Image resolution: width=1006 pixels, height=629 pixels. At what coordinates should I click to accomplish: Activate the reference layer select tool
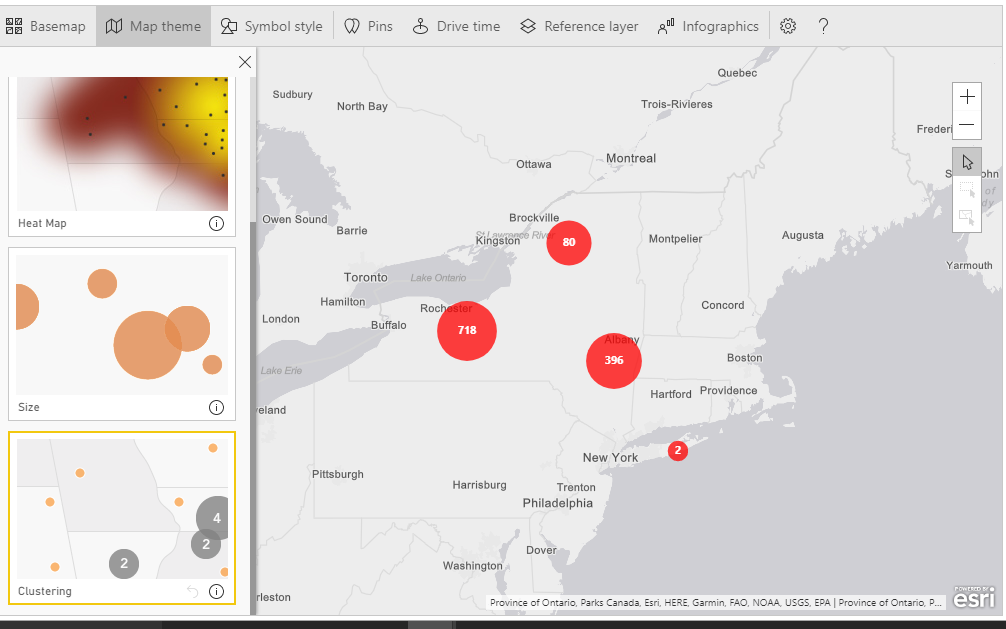pyautogui.click(x=967, y=218)
